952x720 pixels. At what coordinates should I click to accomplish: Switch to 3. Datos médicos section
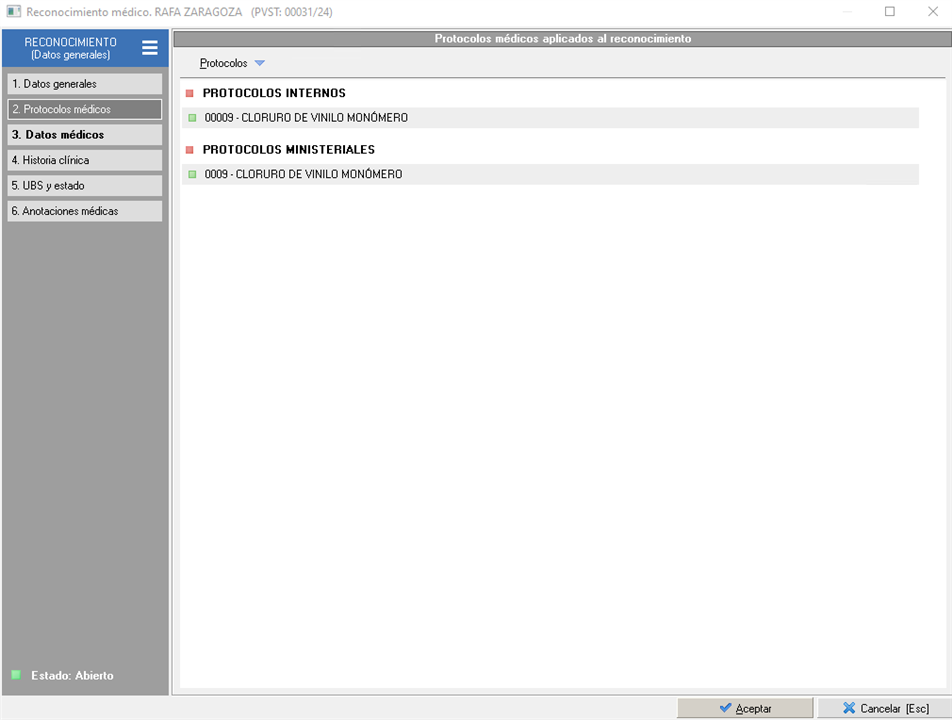[x=84, y=135]
